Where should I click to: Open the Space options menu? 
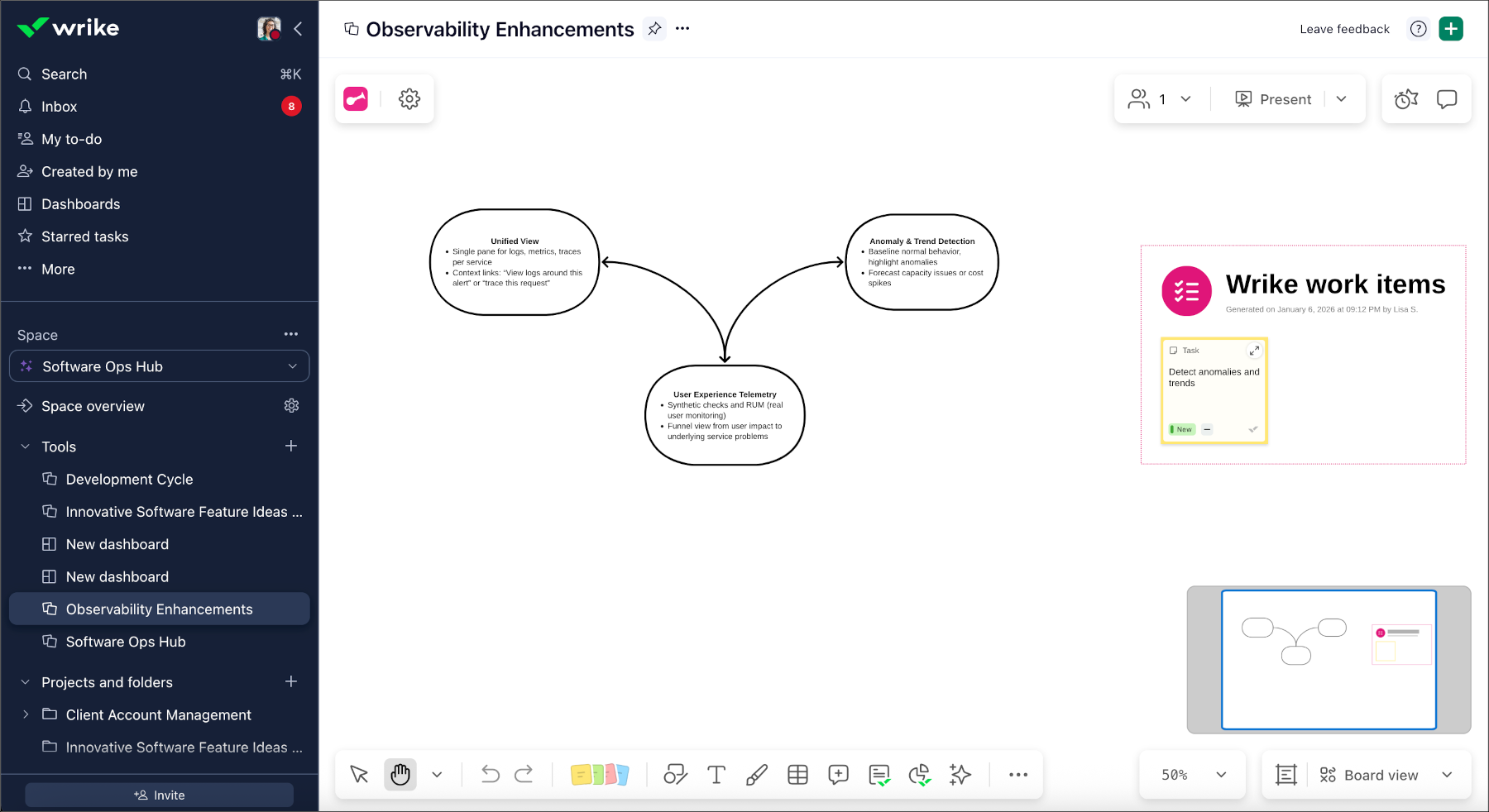pos(290,334)
